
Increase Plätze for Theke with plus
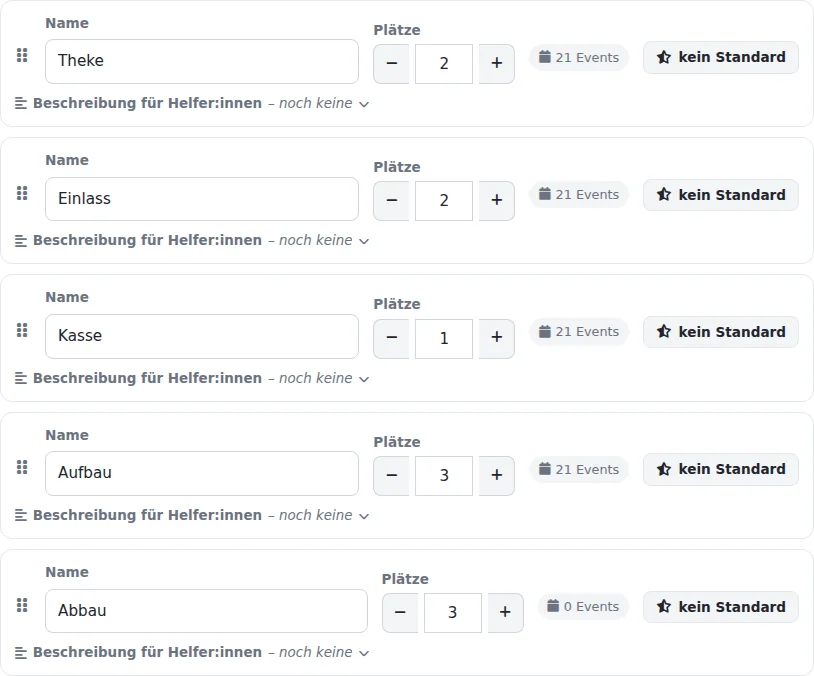coord(497,63)
